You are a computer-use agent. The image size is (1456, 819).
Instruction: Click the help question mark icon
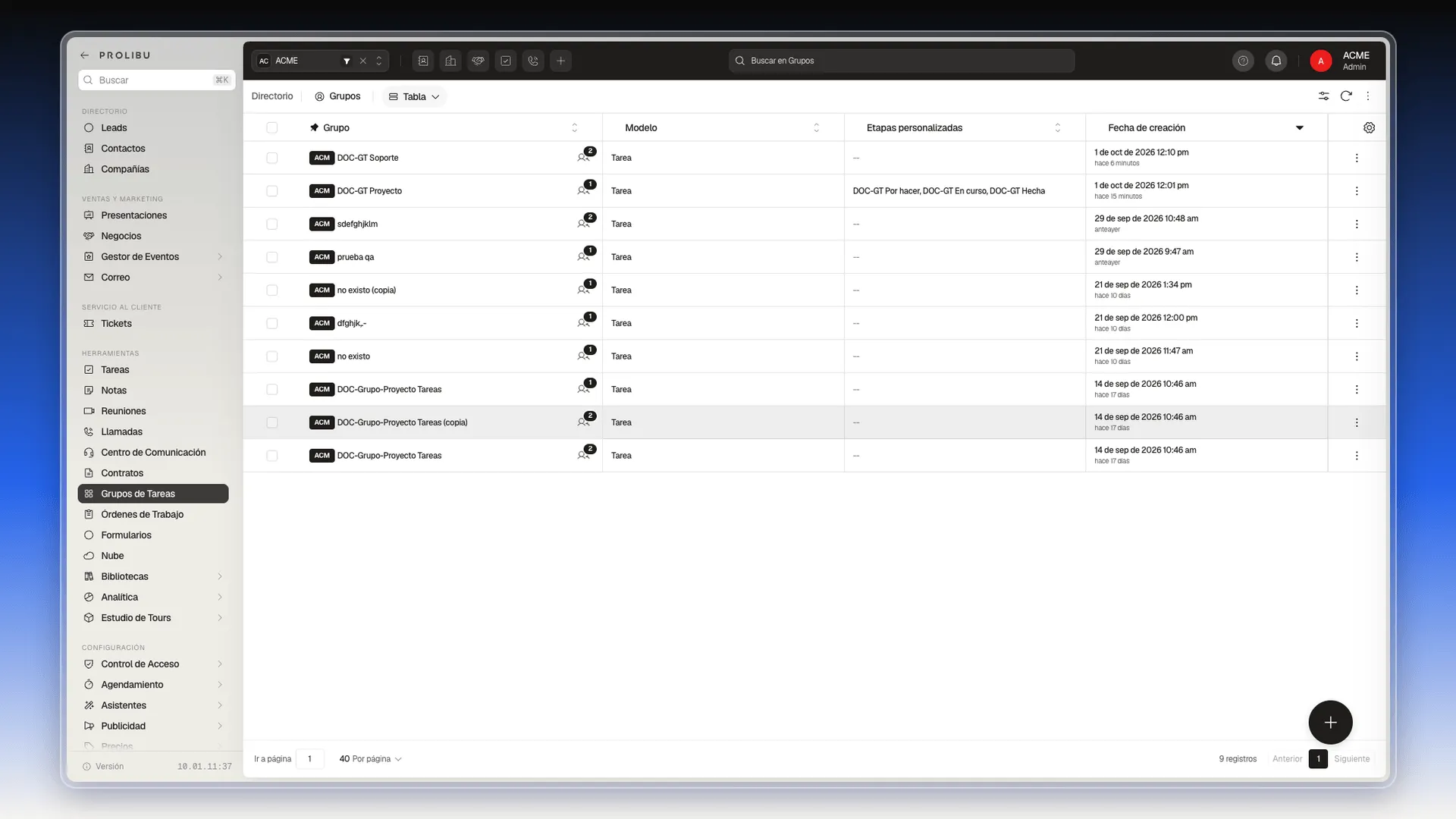1243,61
